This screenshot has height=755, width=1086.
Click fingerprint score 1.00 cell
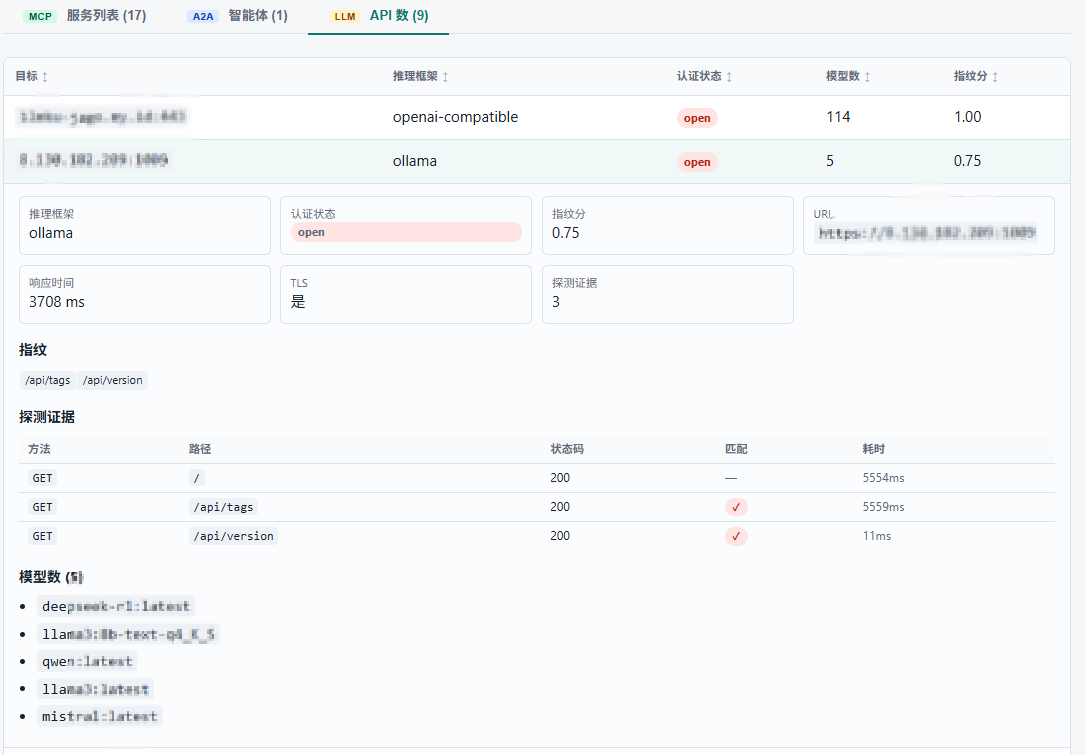point(968,117)
